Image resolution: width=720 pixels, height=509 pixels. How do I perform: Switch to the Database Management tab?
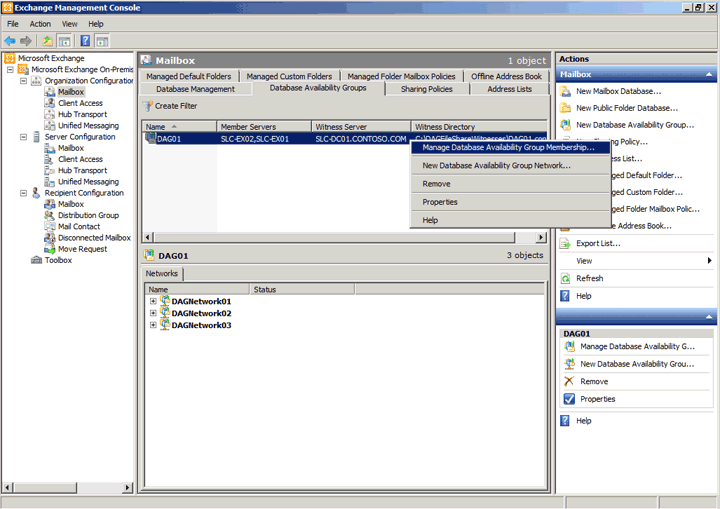point(196,89)
